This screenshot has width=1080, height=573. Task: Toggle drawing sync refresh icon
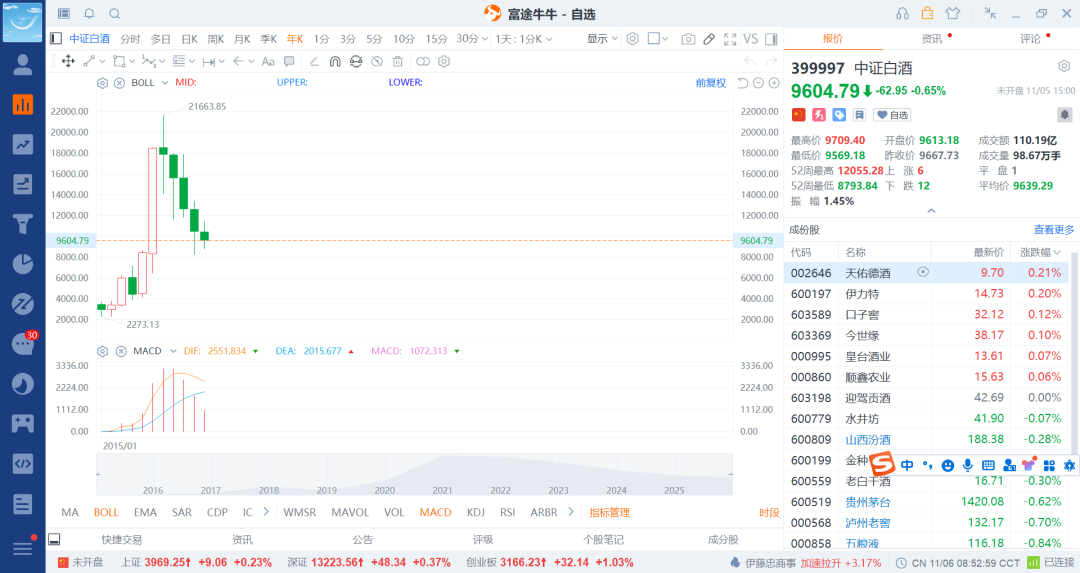355,61
